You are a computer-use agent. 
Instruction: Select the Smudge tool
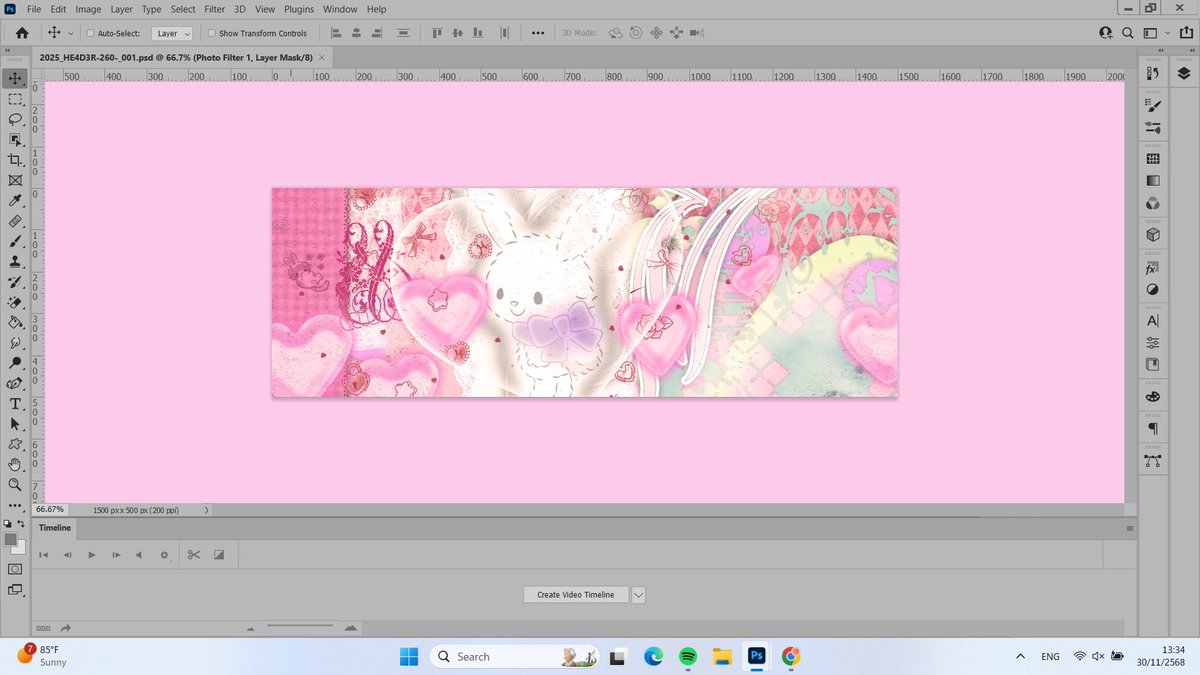(x=15, y=343)
